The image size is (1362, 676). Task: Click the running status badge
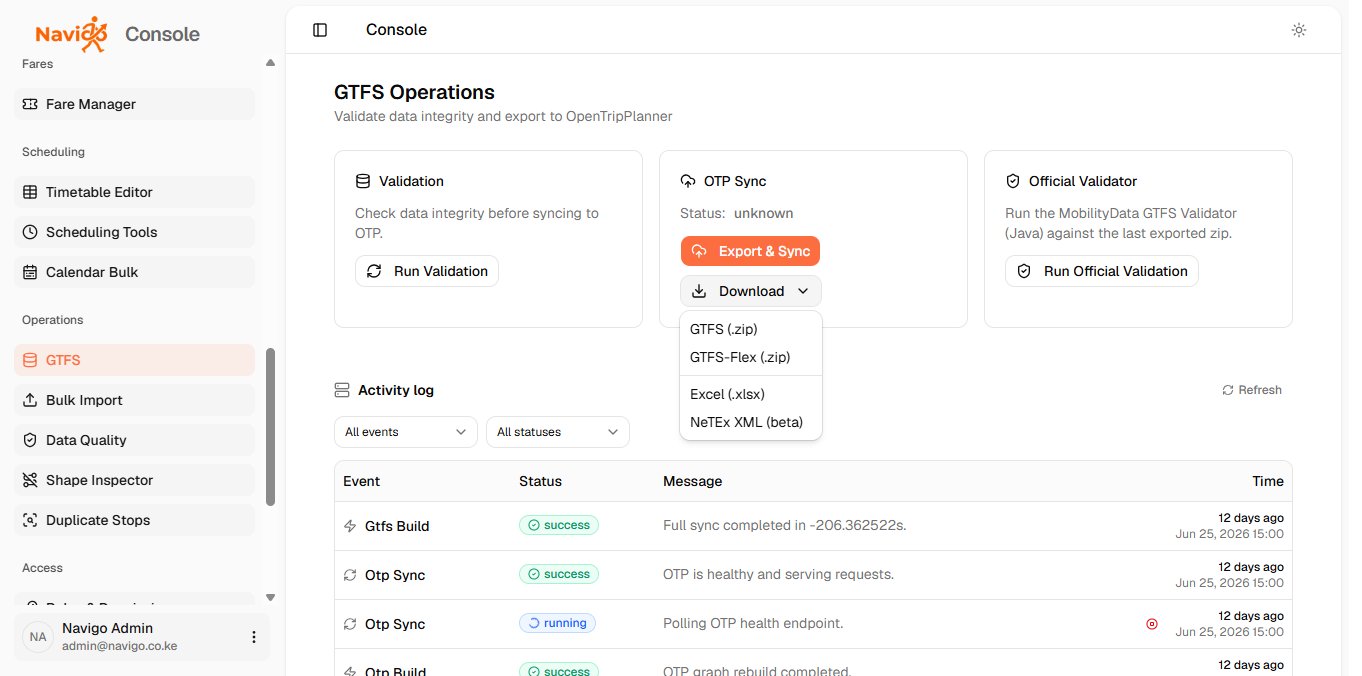(x=557, y=623)
